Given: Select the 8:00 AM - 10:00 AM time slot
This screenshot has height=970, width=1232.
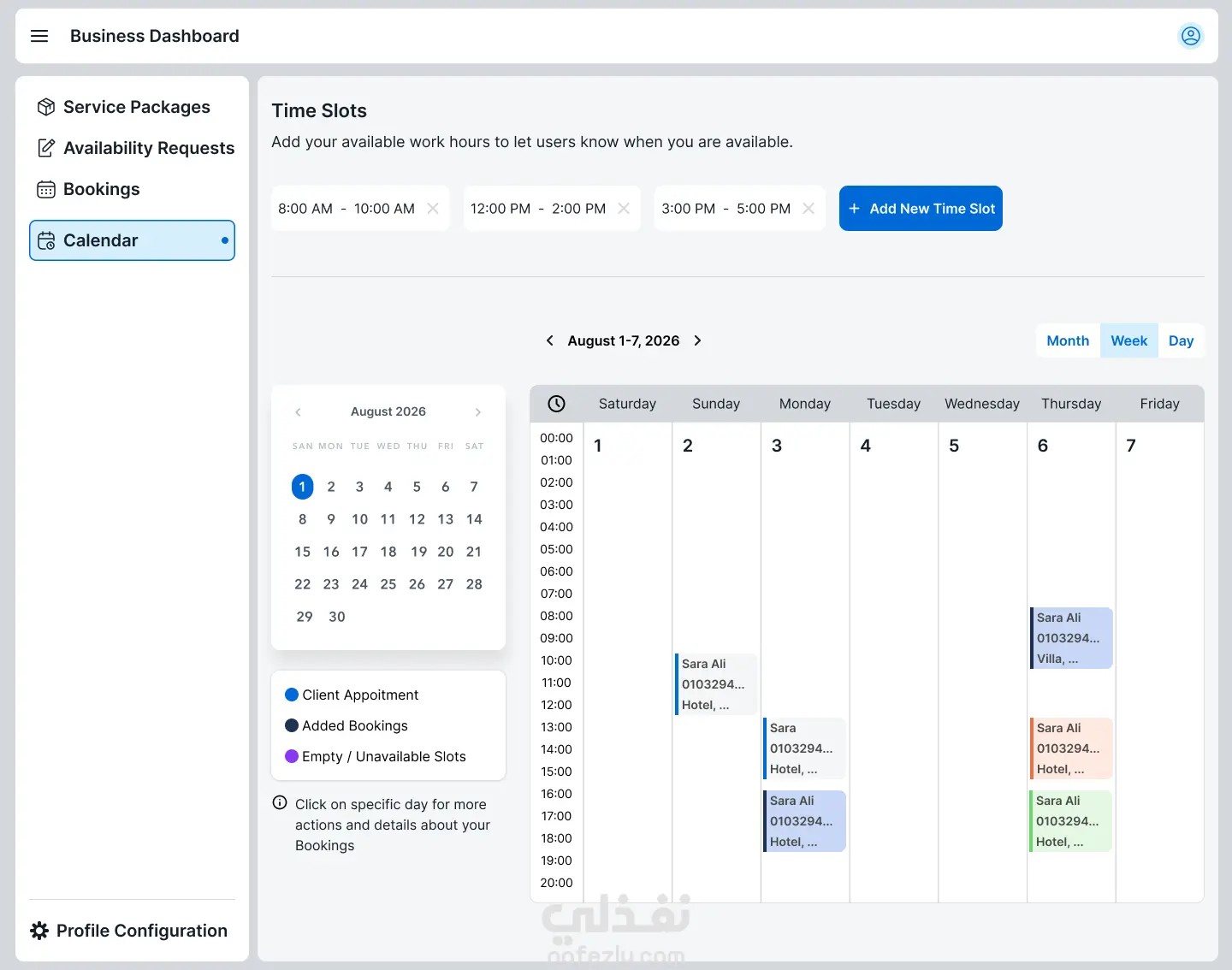Looking at the screenshot, I should click(x=360, y=209).
